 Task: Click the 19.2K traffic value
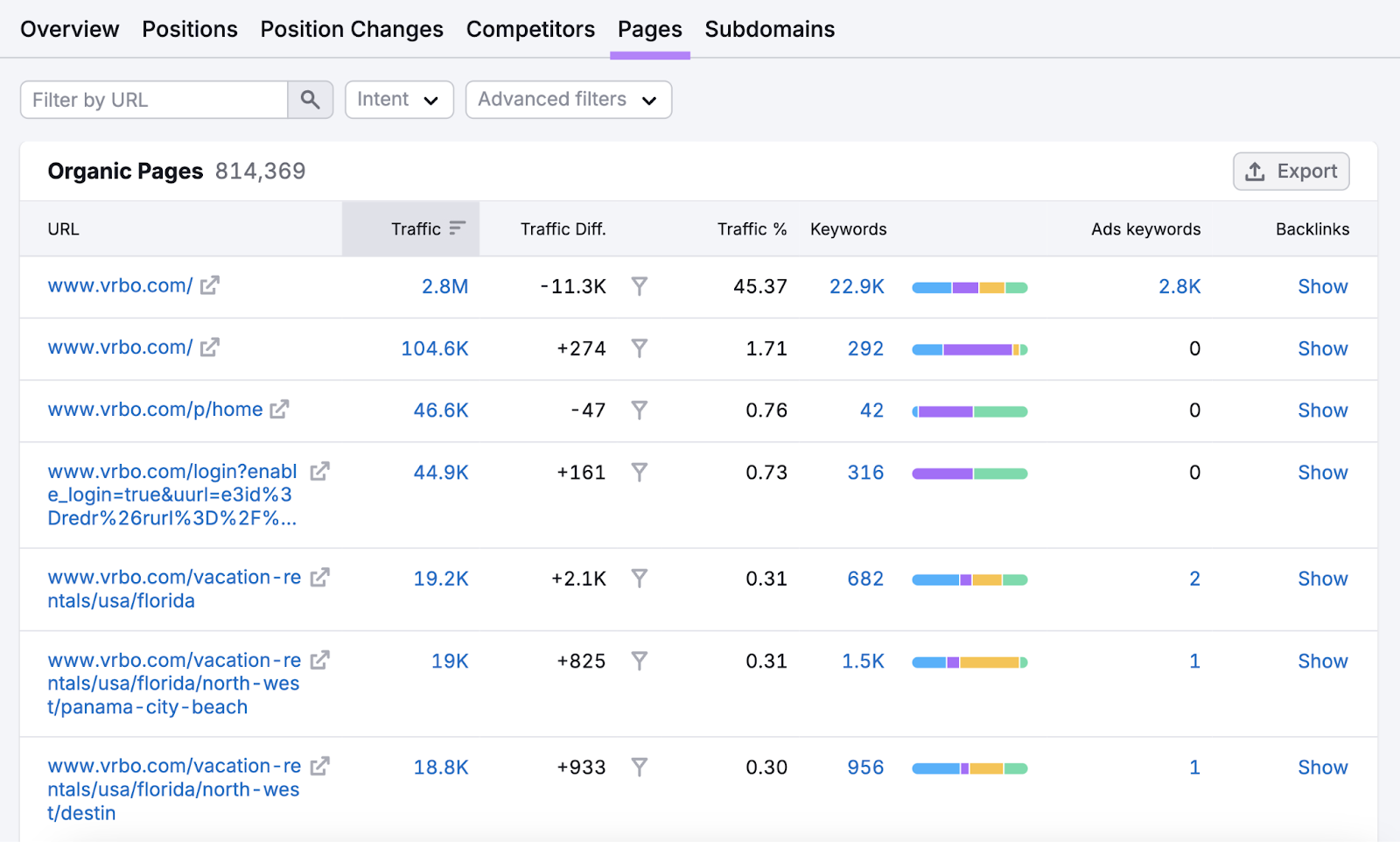[441, 579]
